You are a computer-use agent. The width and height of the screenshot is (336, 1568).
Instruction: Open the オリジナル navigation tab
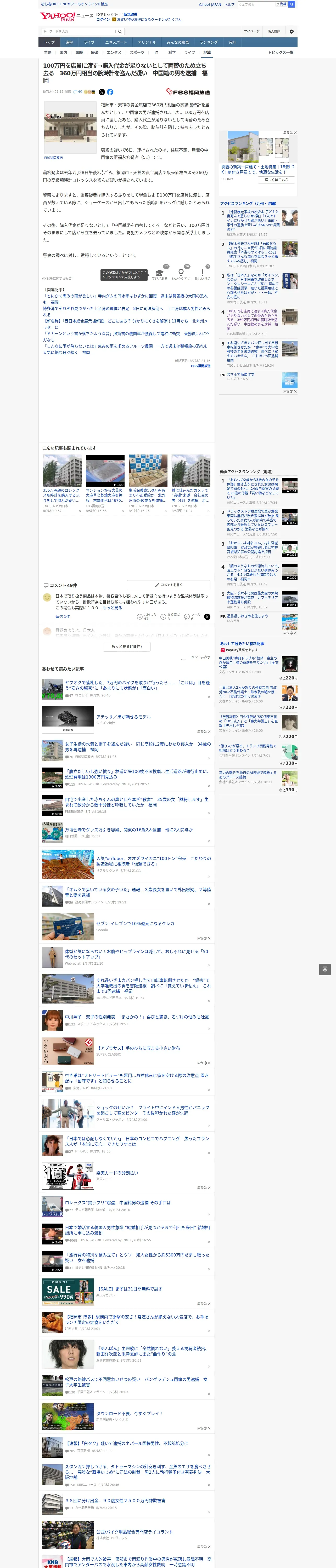tap(147, 43)
